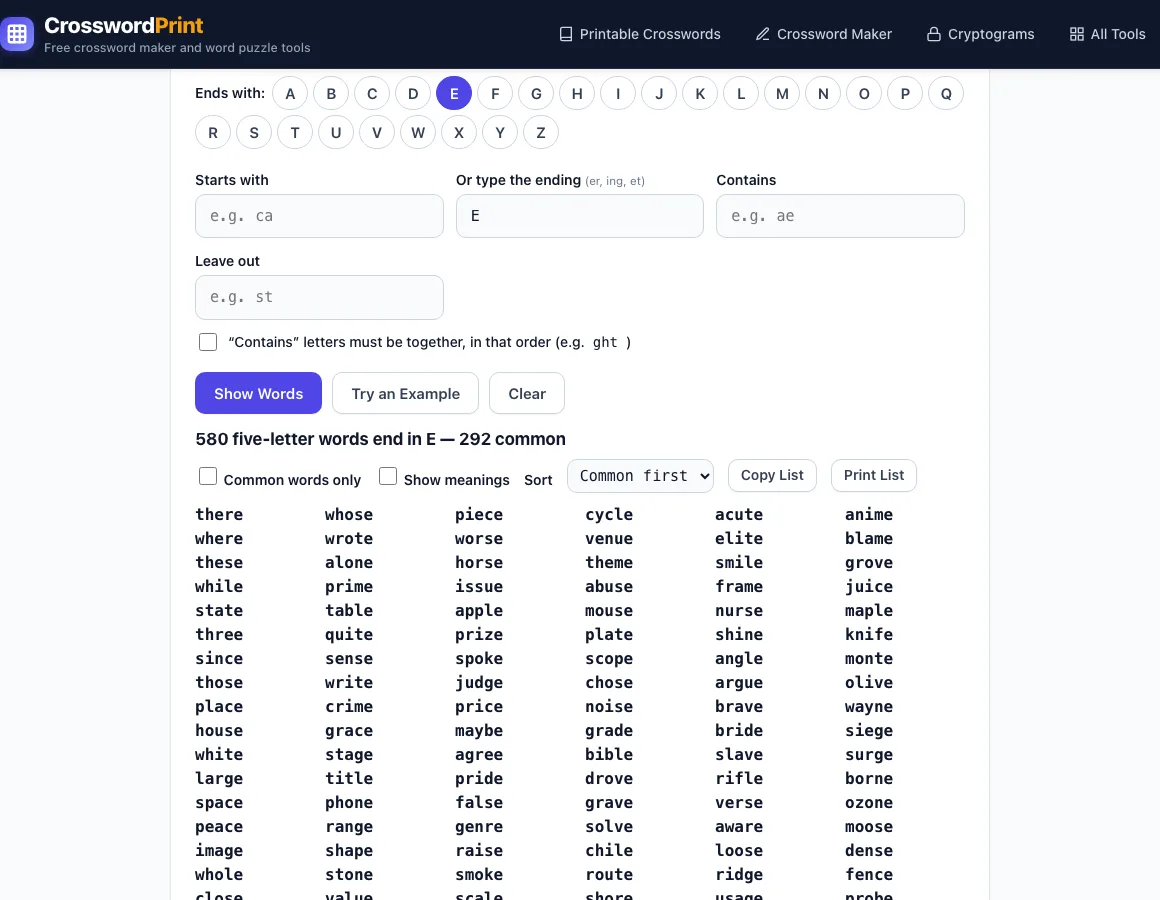This screenshot has width=1160, height=900.
Task: Open the Cryptograms nav item
Action: point(981,34)
